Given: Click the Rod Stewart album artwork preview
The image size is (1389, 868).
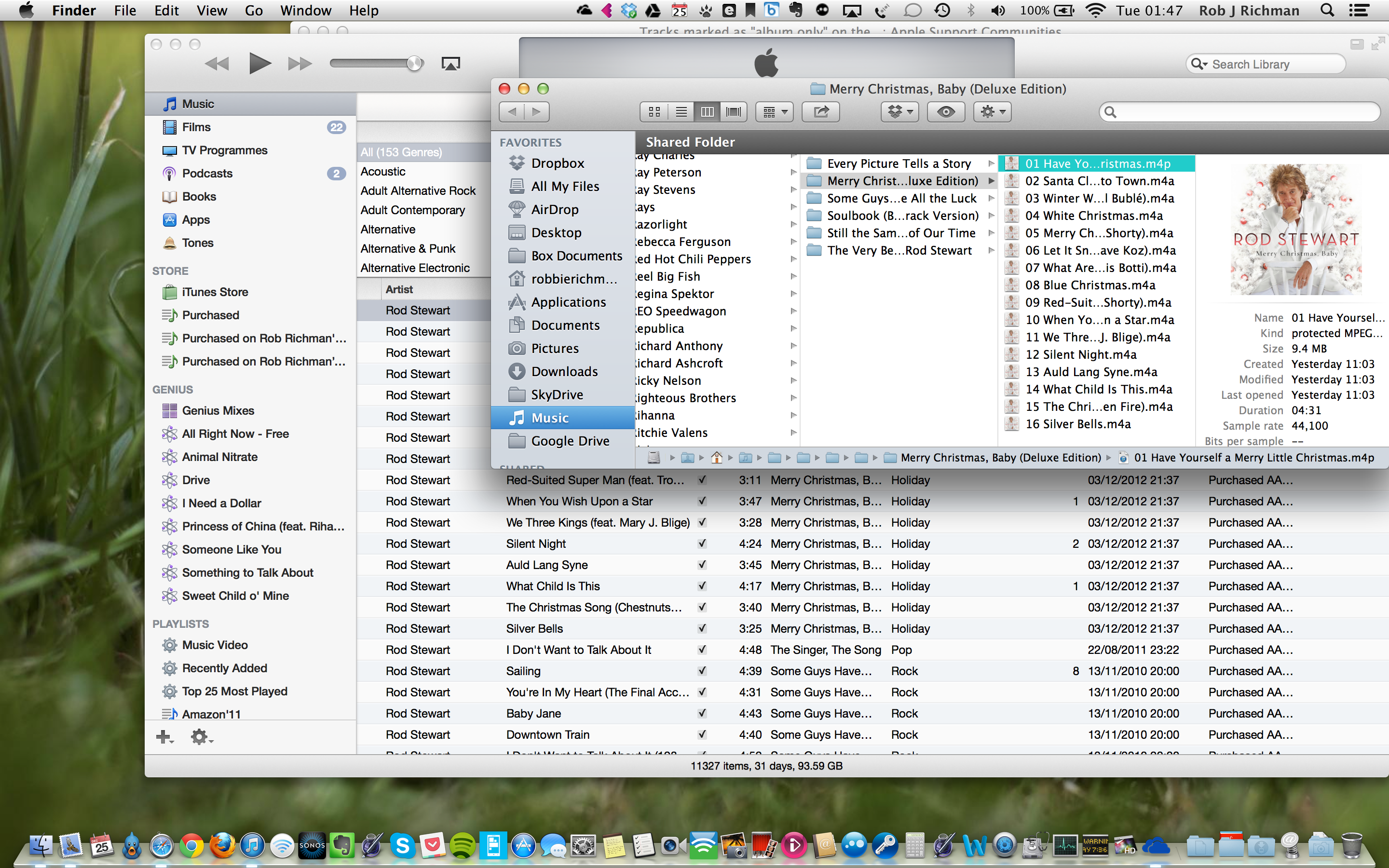Looking at the screenshot, I should [1296, 230].
